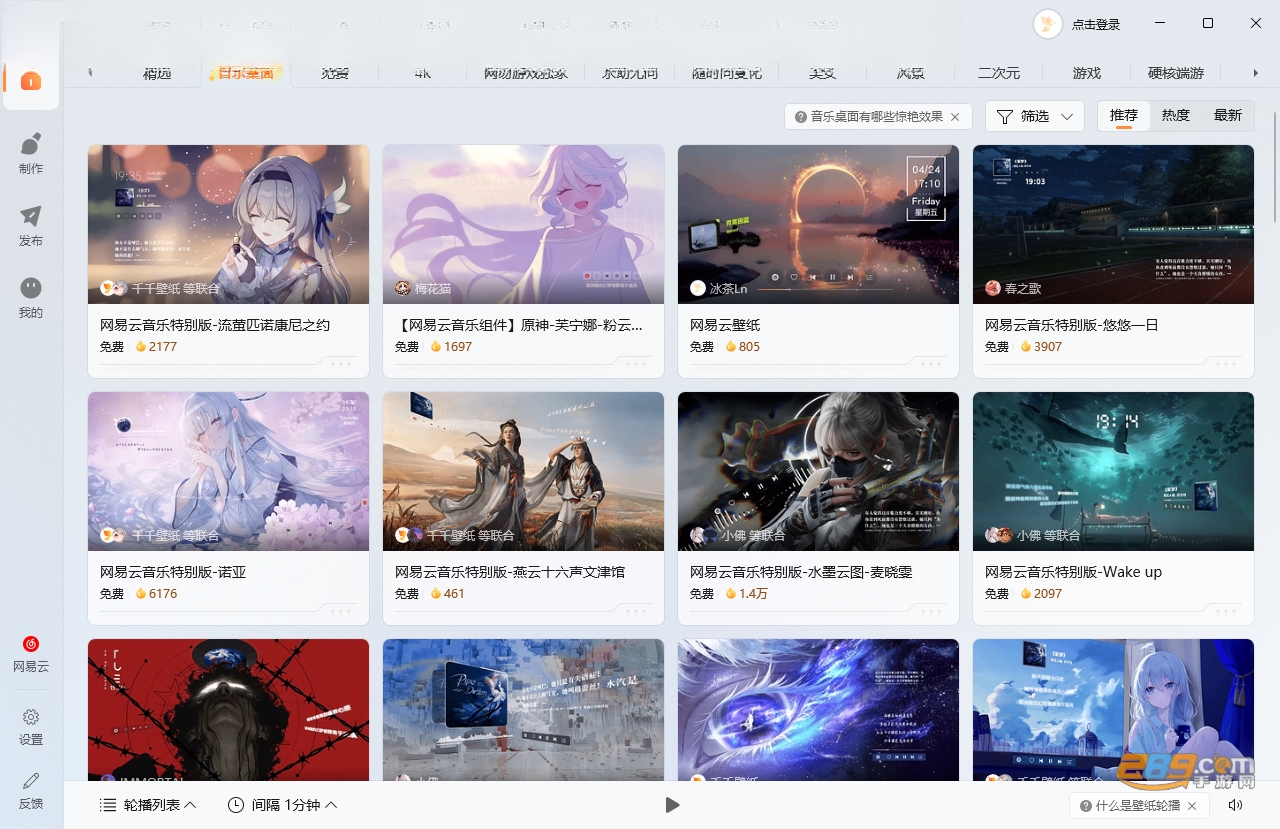Click the 冰茶Ln author name
Viewport: 1280px width, 829px height.
729,288
